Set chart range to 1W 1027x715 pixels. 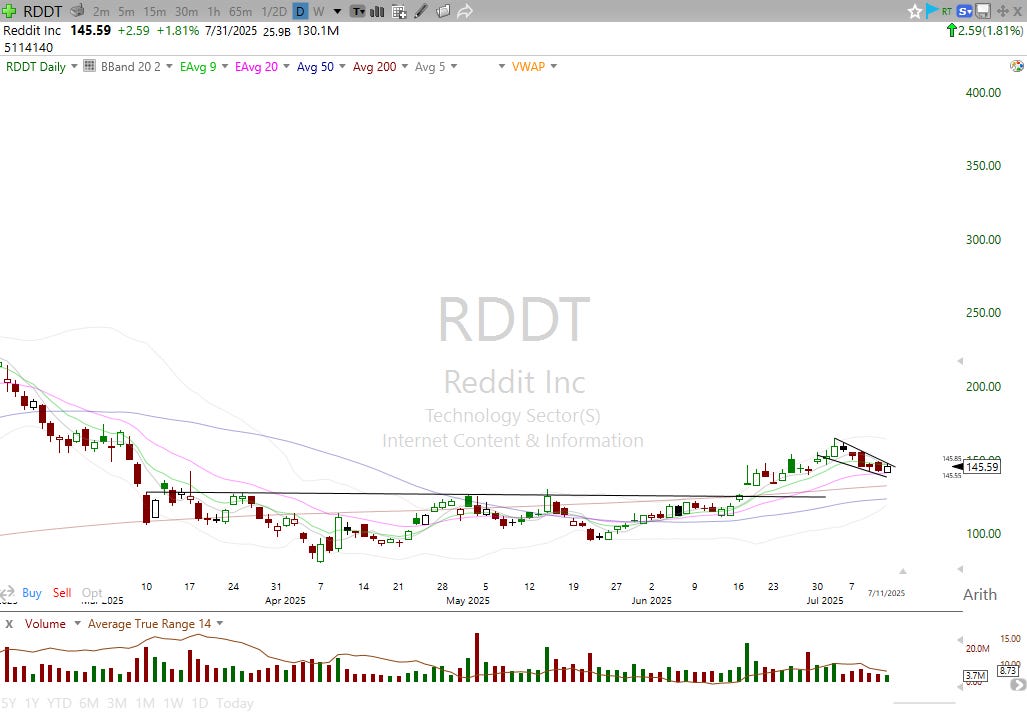point(173,703)
